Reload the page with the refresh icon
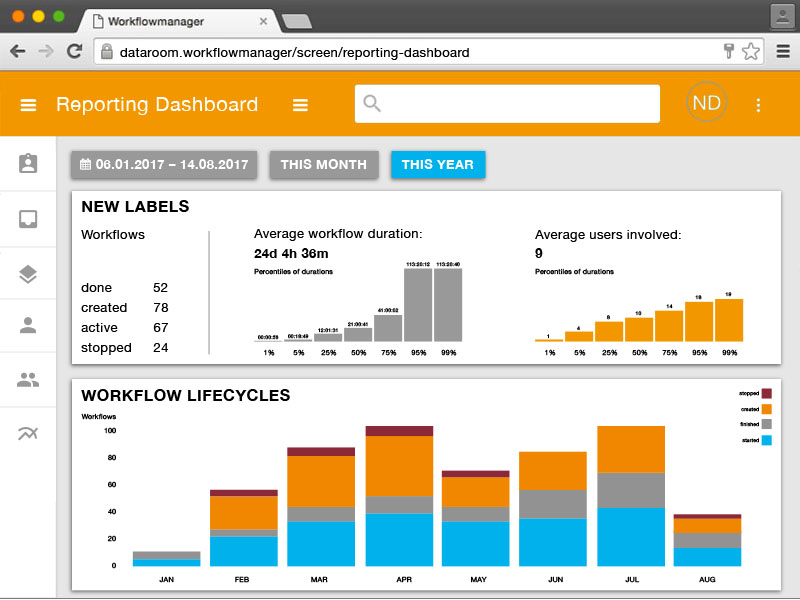This screenshot has height=600, width=800. [74, 51]
